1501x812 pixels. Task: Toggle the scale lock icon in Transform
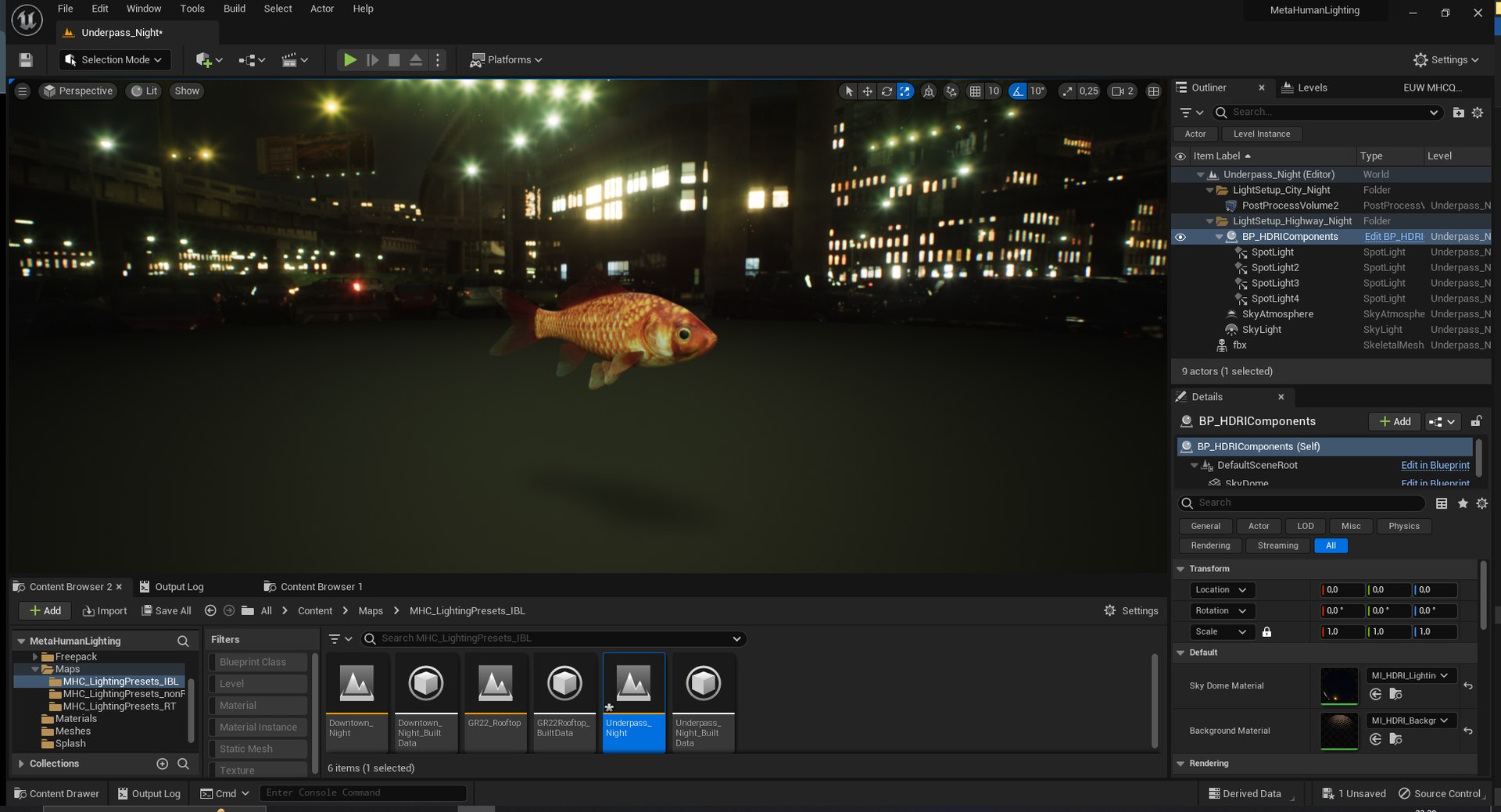pyautogui.click(x=1266, y=631)
